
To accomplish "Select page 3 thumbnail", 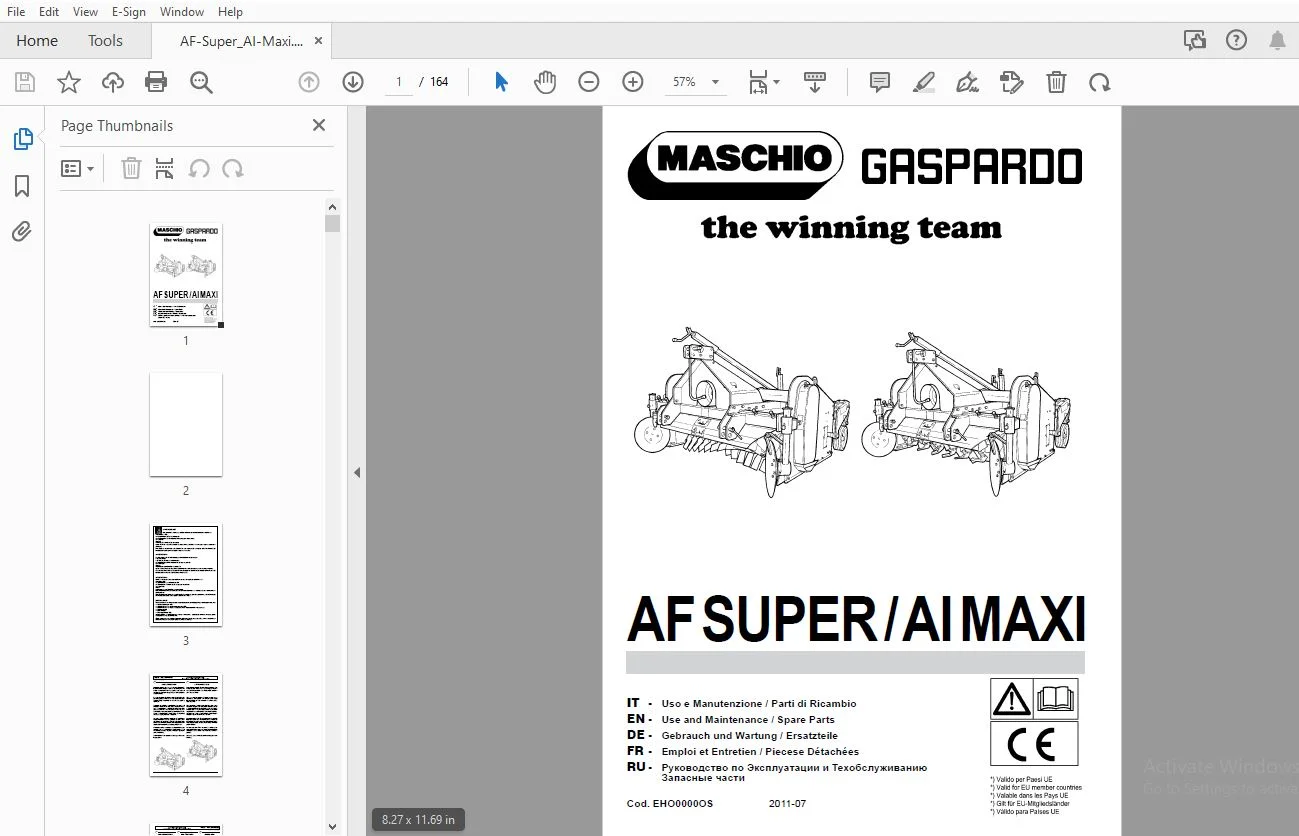I will [186, 575].
